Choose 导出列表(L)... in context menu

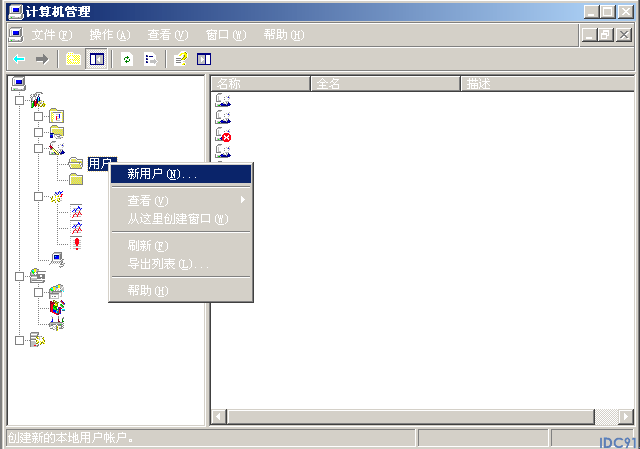tap(181, 264)
